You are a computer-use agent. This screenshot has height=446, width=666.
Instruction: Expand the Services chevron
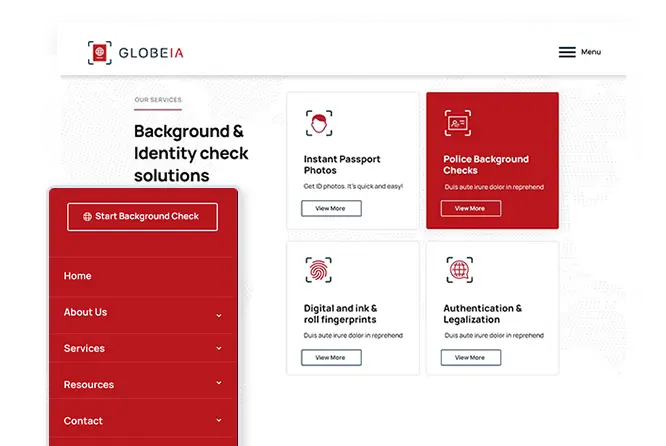coord(219,348)
